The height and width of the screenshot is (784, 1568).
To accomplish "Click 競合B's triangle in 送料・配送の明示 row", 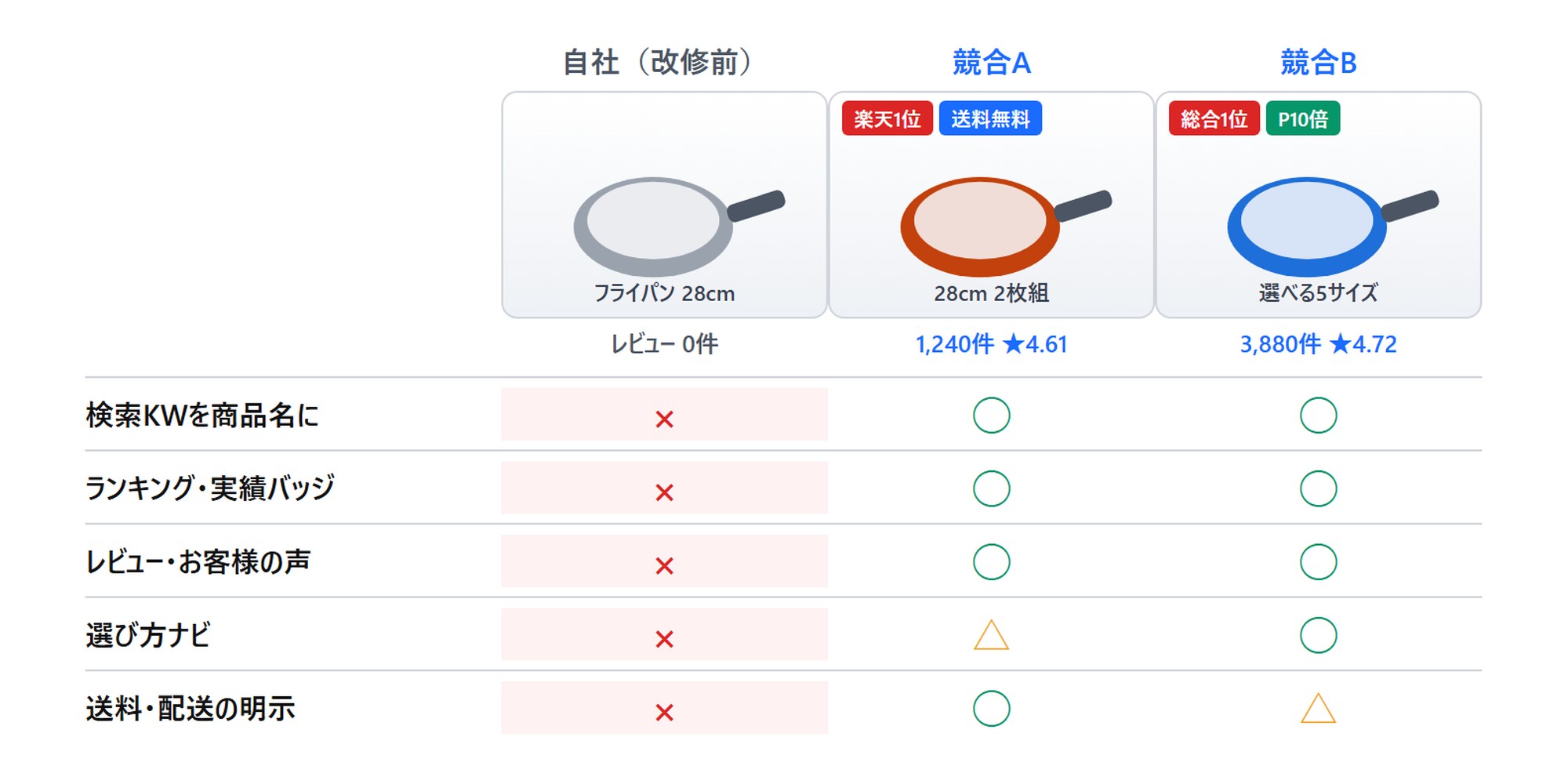I will click(1318, 709).
